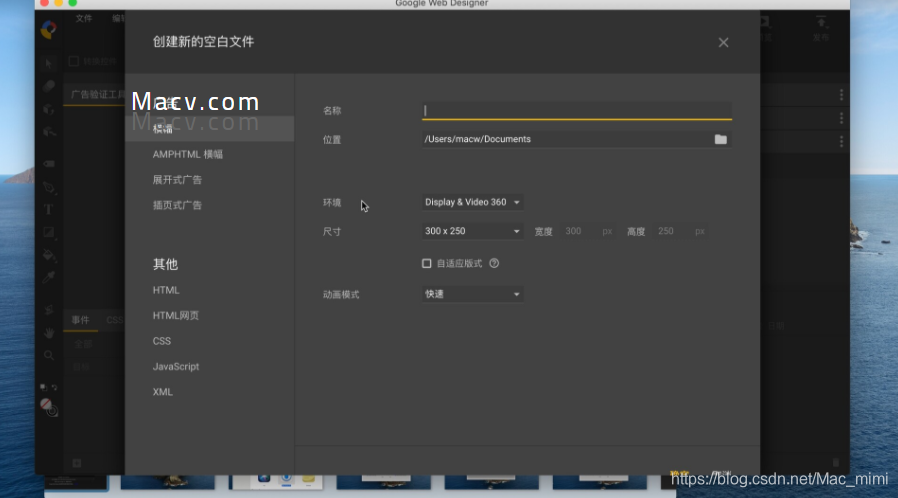Focus the 名称 name input field

point(577,110)
